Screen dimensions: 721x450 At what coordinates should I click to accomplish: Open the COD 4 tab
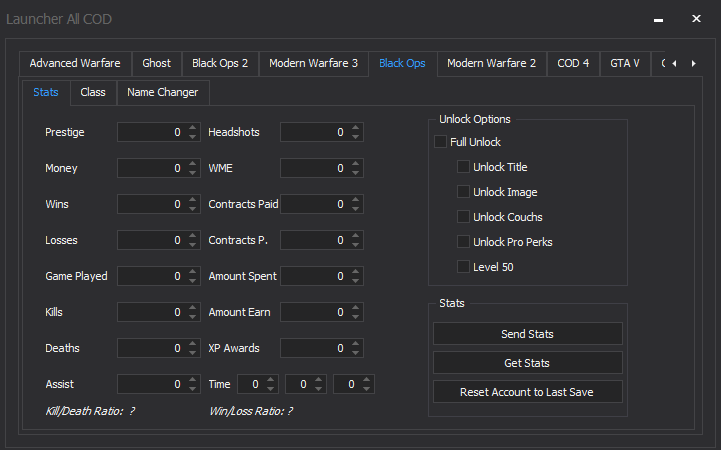point(573,63)
